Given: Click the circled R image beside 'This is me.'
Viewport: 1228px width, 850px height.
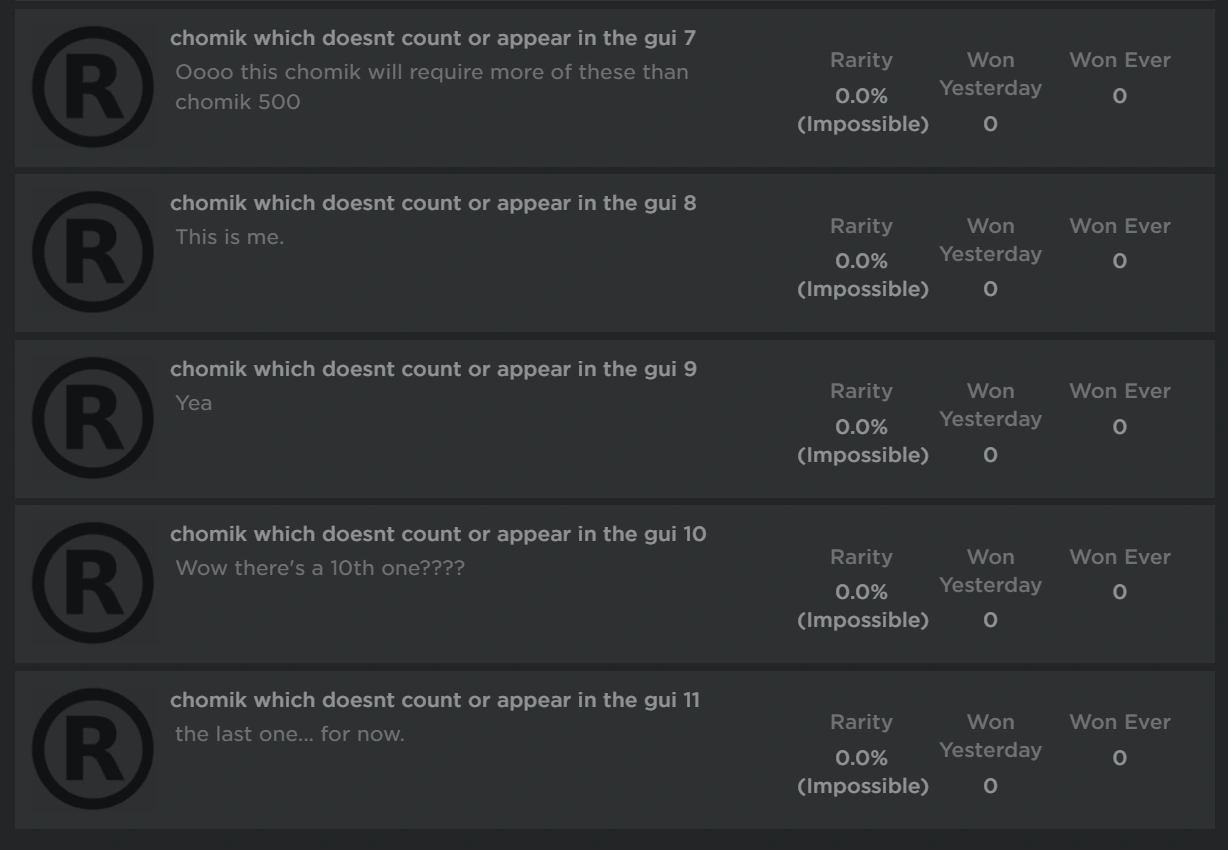Looking at the screenshot, I should pos(93,250).
